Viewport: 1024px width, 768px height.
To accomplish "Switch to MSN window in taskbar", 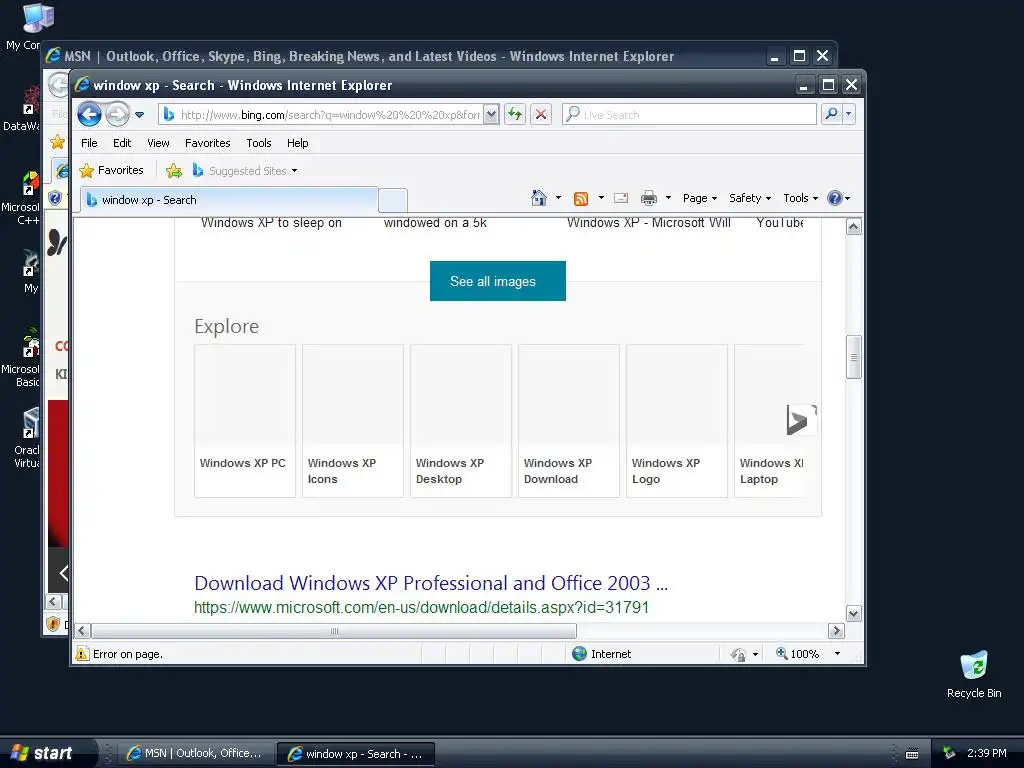I will (x=195, y=753).
